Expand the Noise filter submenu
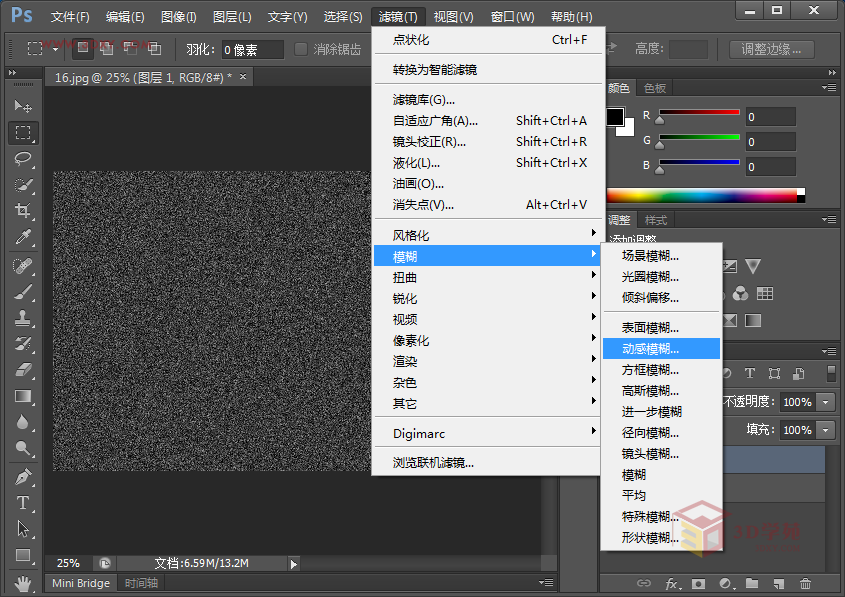The image size is (845, 597). (488, 383)
